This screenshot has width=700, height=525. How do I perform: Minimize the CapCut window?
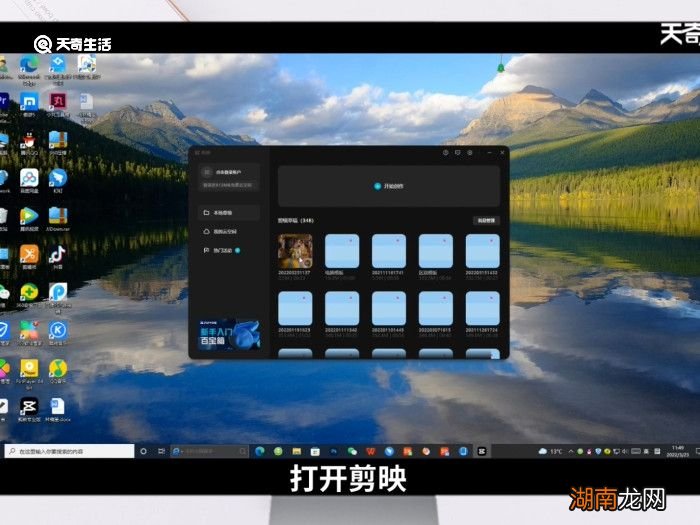[x=490, y=153]
